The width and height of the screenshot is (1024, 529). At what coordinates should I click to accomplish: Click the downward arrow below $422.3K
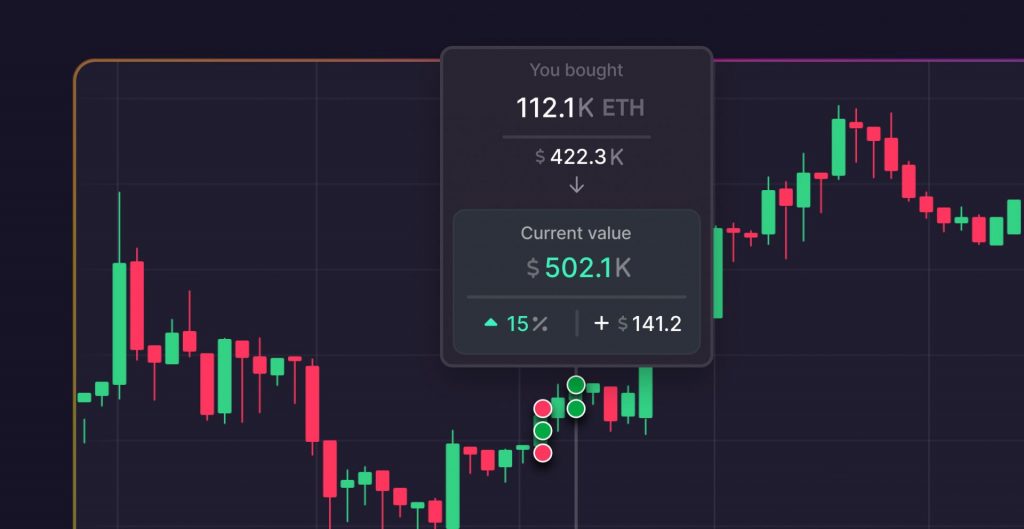click(x=576, y=185)
